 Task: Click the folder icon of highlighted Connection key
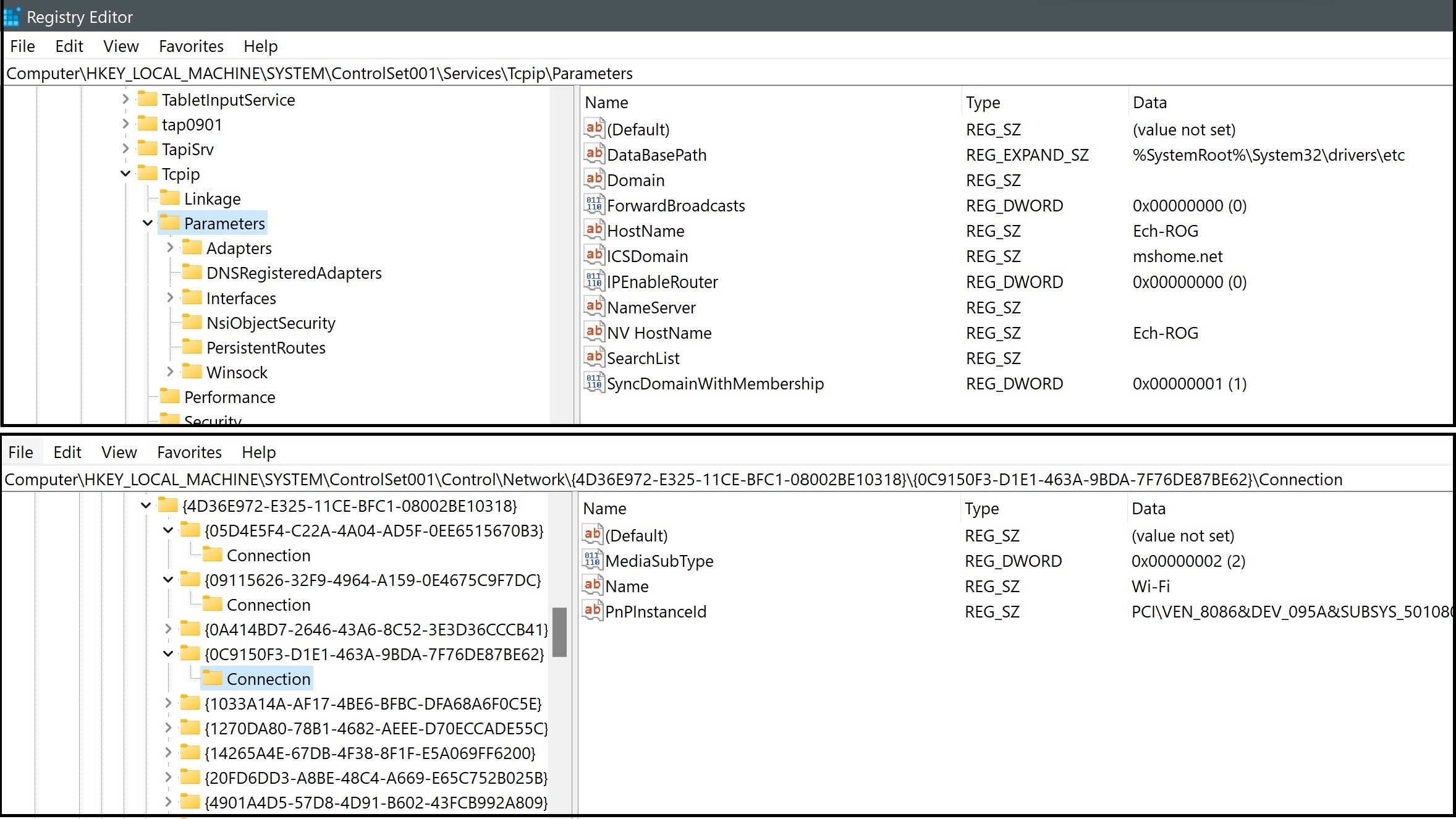(212, 678)
